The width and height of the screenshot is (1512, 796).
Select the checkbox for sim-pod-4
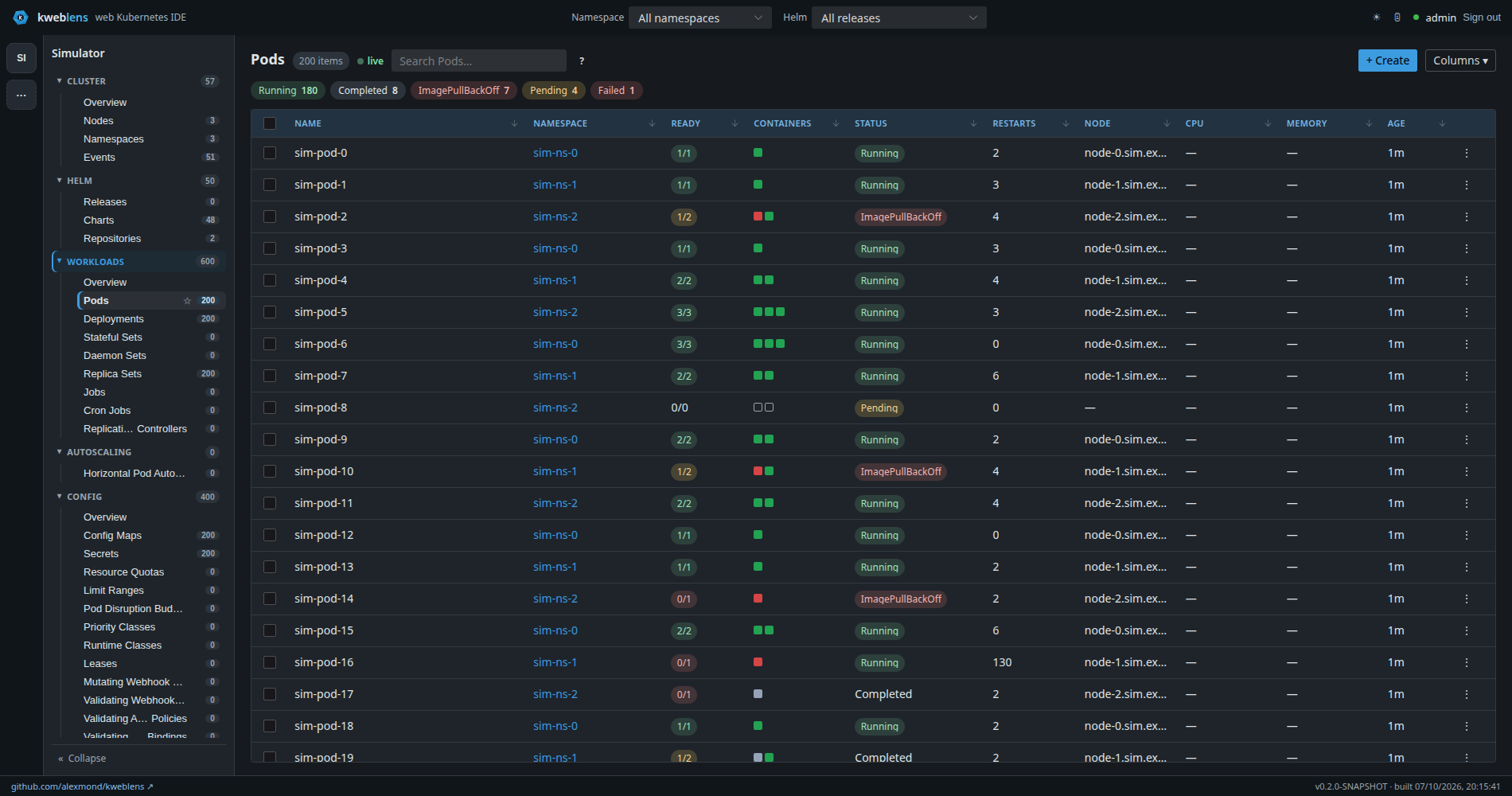(x=270, y=280)
